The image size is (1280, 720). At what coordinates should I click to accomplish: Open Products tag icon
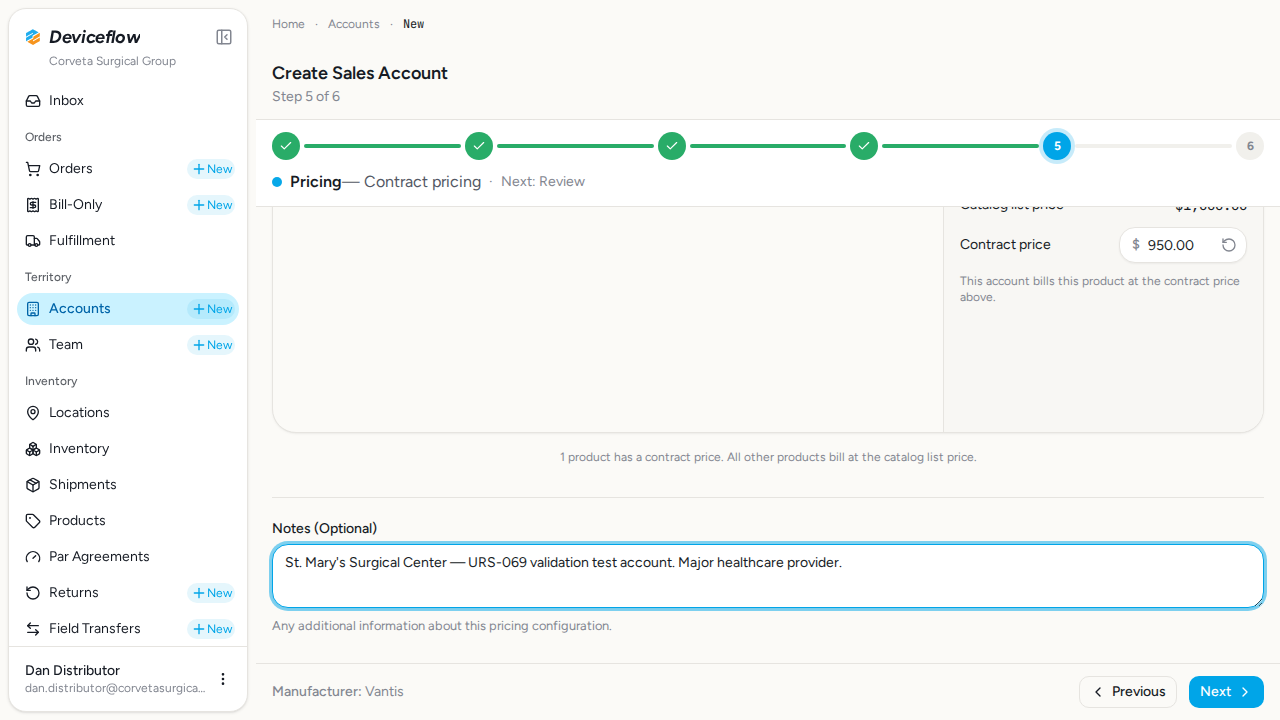(x=33, y=521)
